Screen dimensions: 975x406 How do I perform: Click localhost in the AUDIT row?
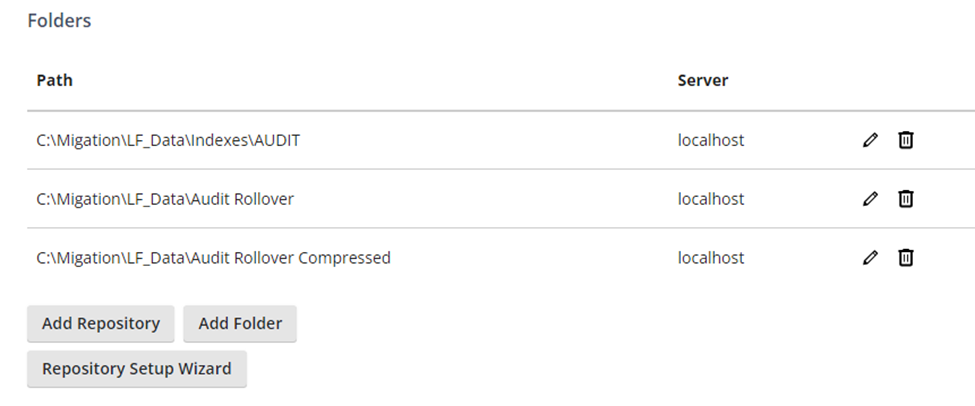tap(711, 141)
